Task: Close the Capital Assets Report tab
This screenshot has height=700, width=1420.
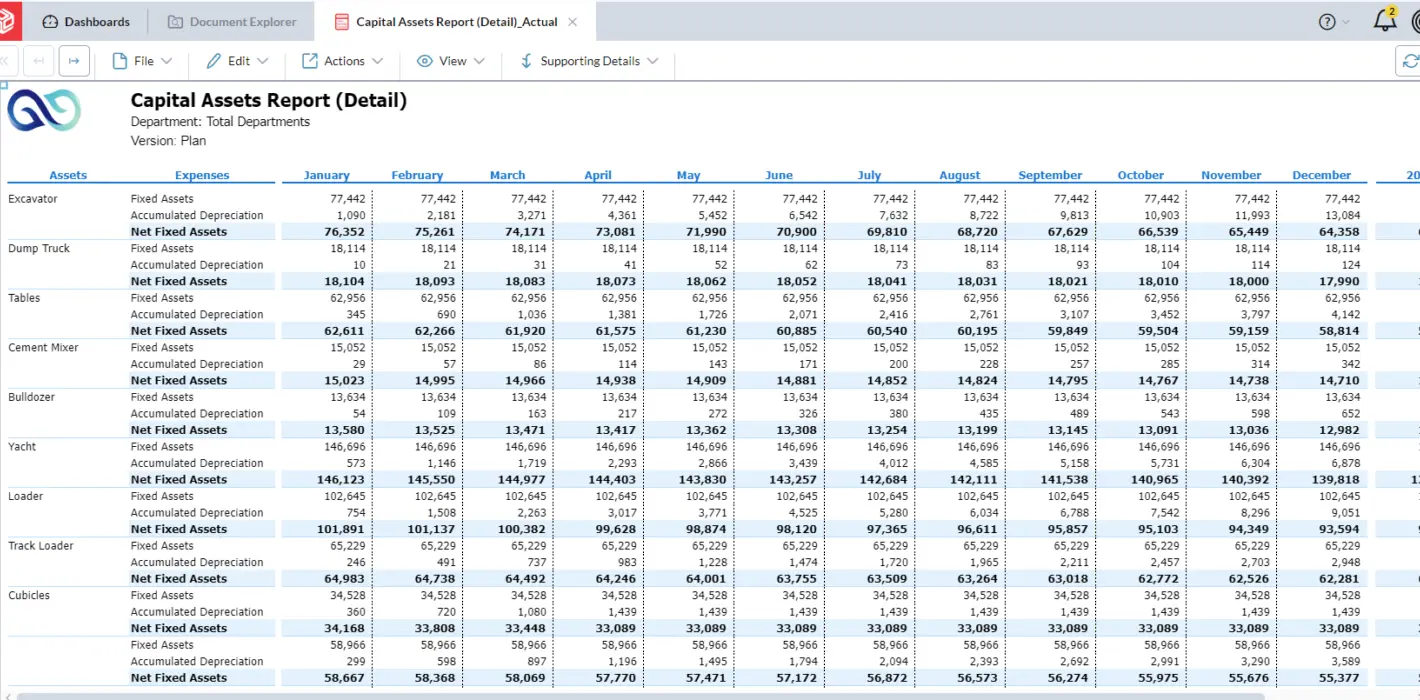Action: point(572,21)
